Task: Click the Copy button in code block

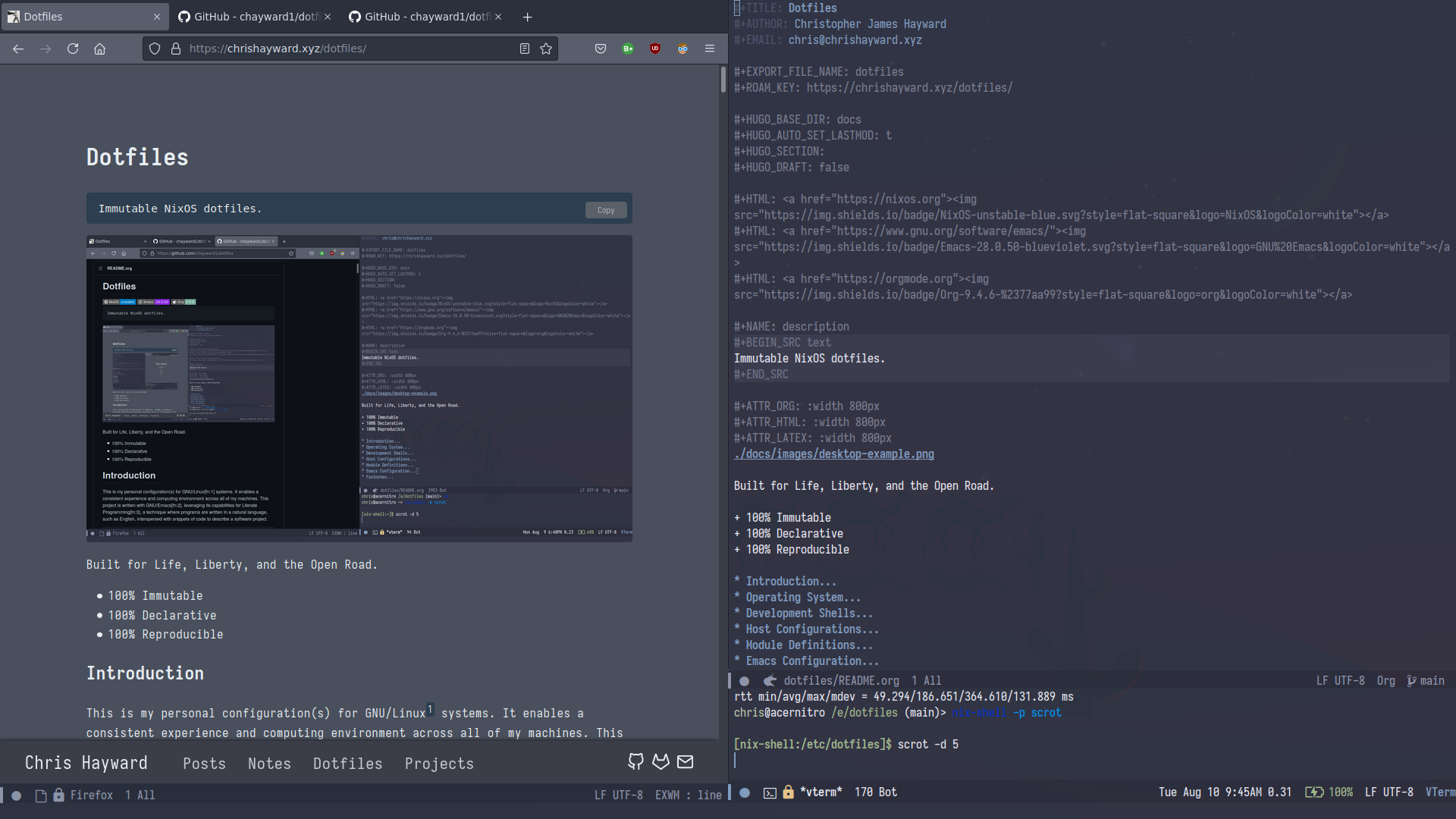Action: pos(606,209)
